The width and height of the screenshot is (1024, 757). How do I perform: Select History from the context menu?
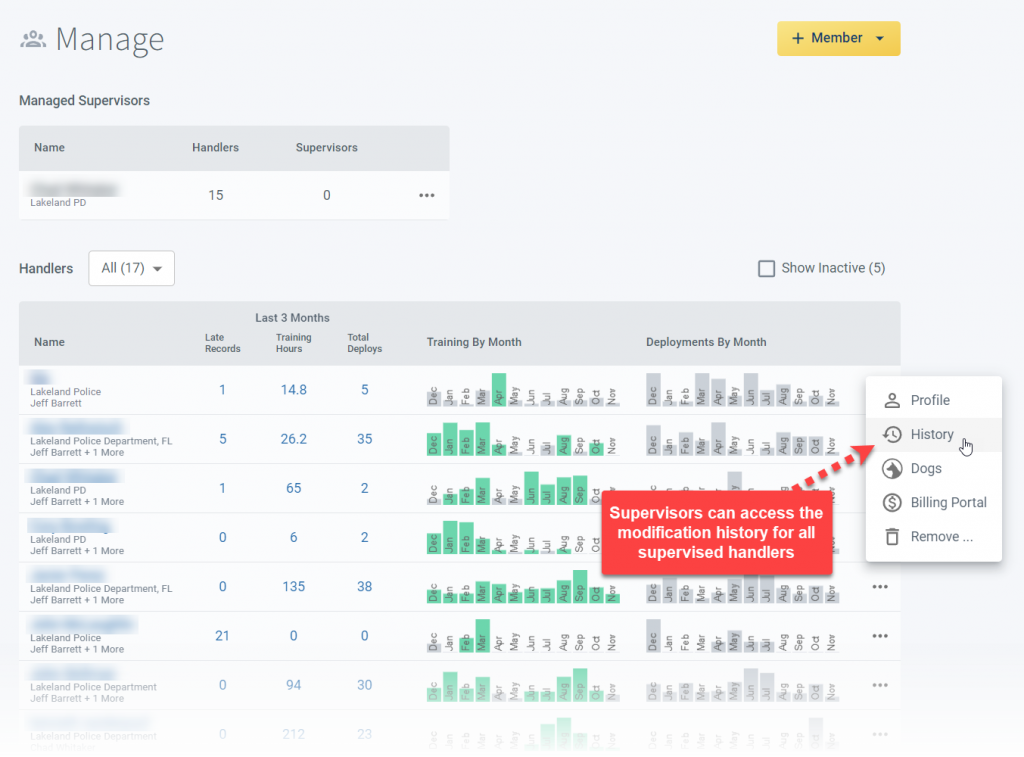click(933, 434)
